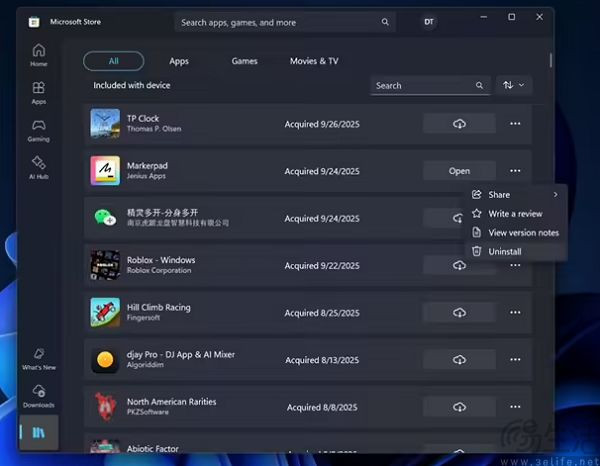
Task: Open Gaming section in sidebar
Action: coord(38,131)
